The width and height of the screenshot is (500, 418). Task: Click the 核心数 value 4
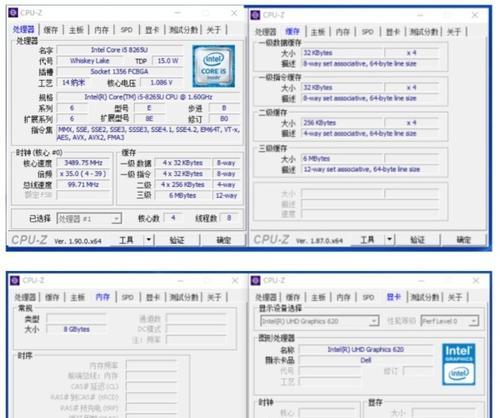[x=173, y=218]
